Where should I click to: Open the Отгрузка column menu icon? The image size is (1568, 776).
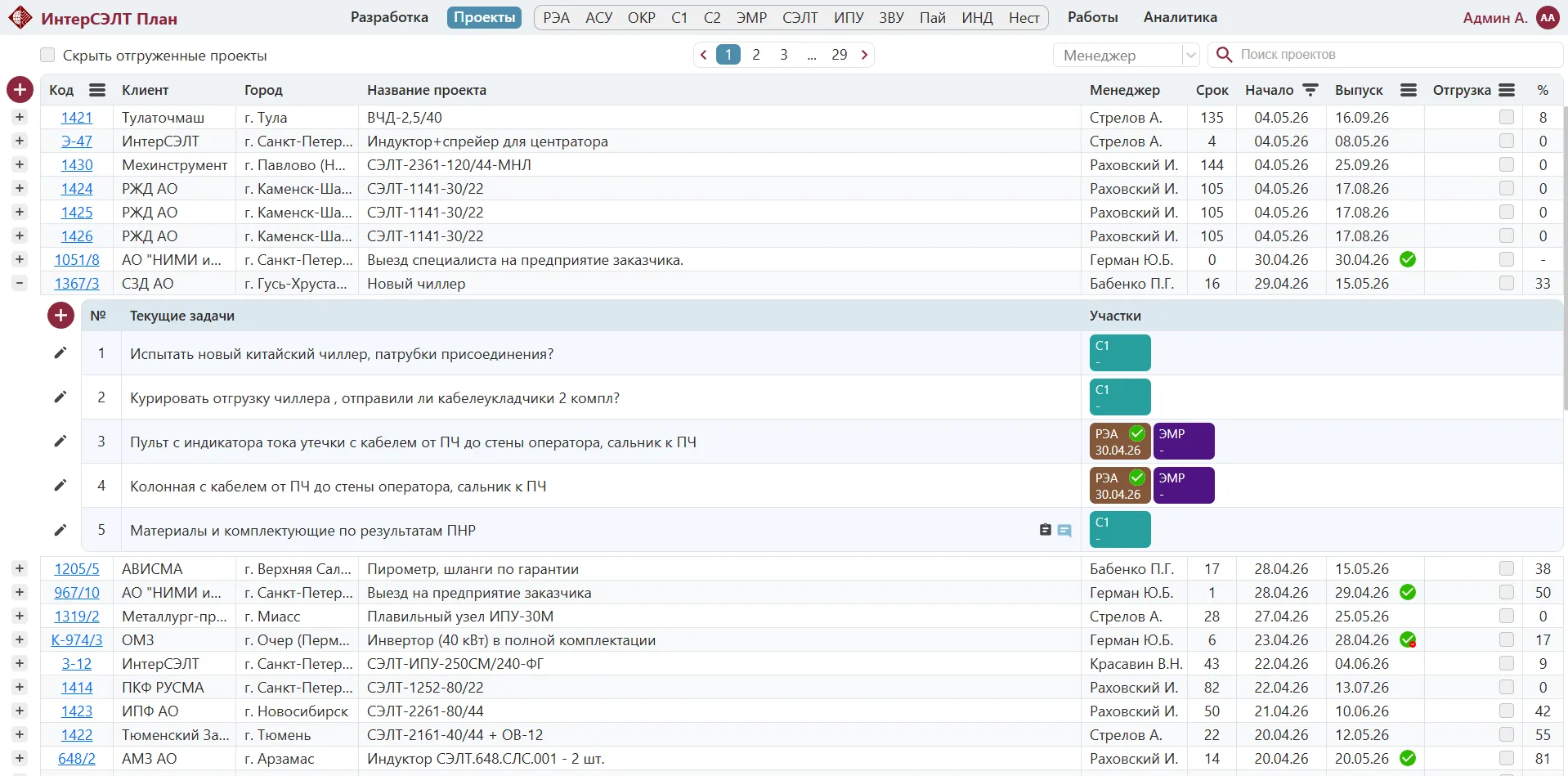(x=1507, y=90)
